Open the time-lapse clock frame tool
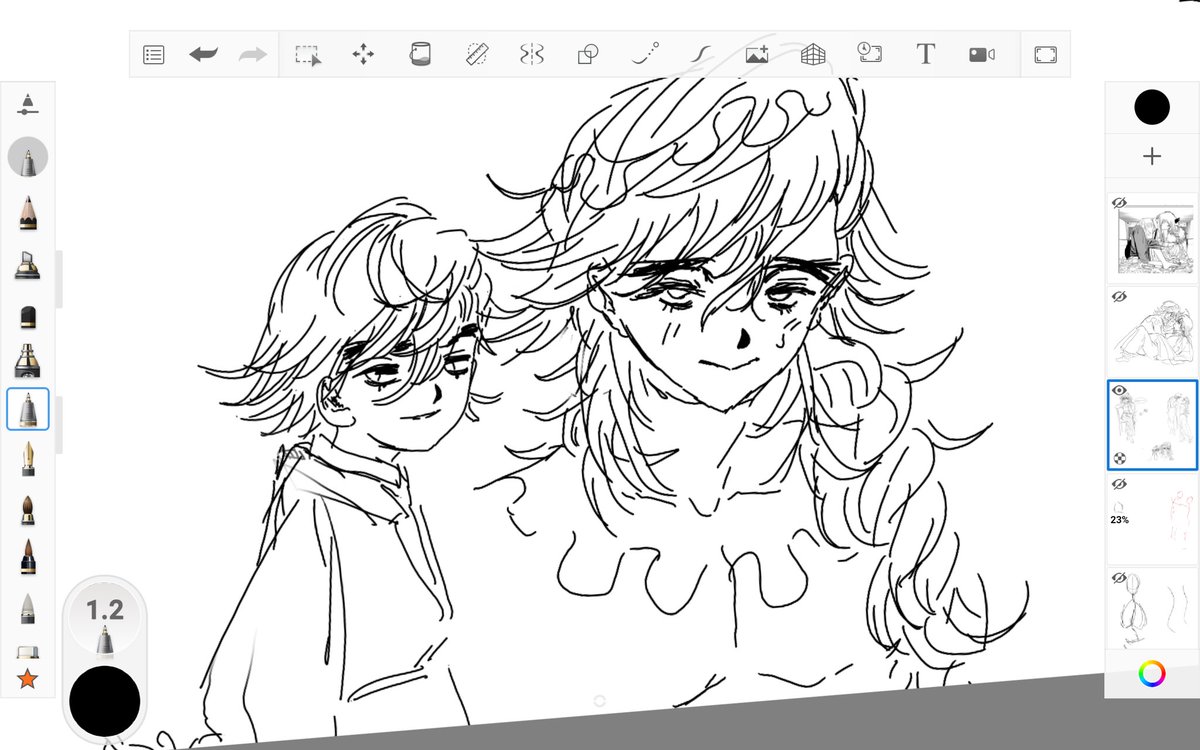The height and width of the screenshot is (750, 1200). click(x=869, y=54)
